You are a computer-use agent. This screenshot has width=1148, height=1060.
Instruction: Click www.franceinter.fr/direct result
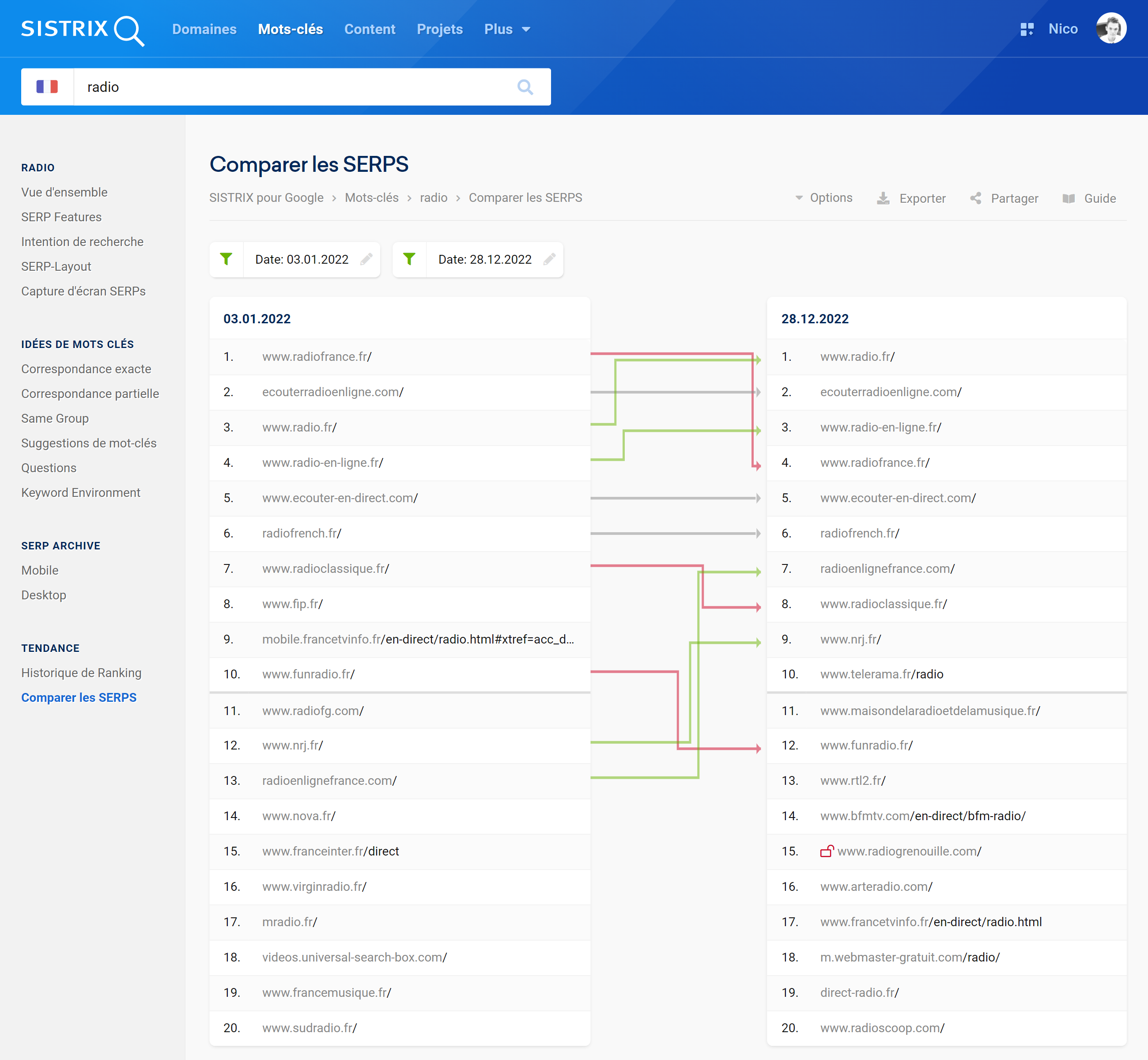330,851
